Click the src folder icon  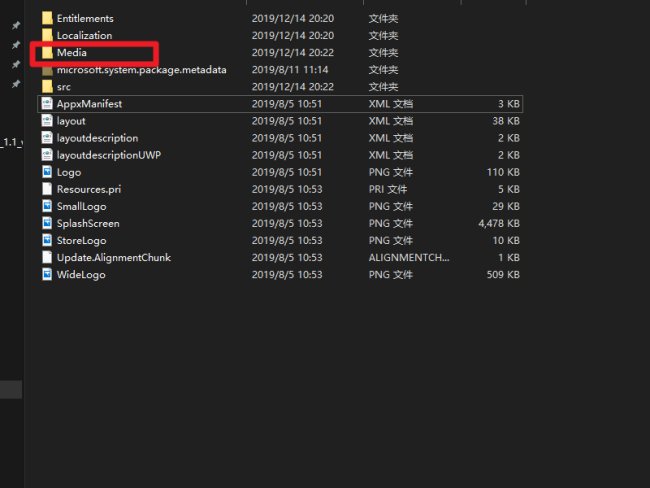click(47, 87)
